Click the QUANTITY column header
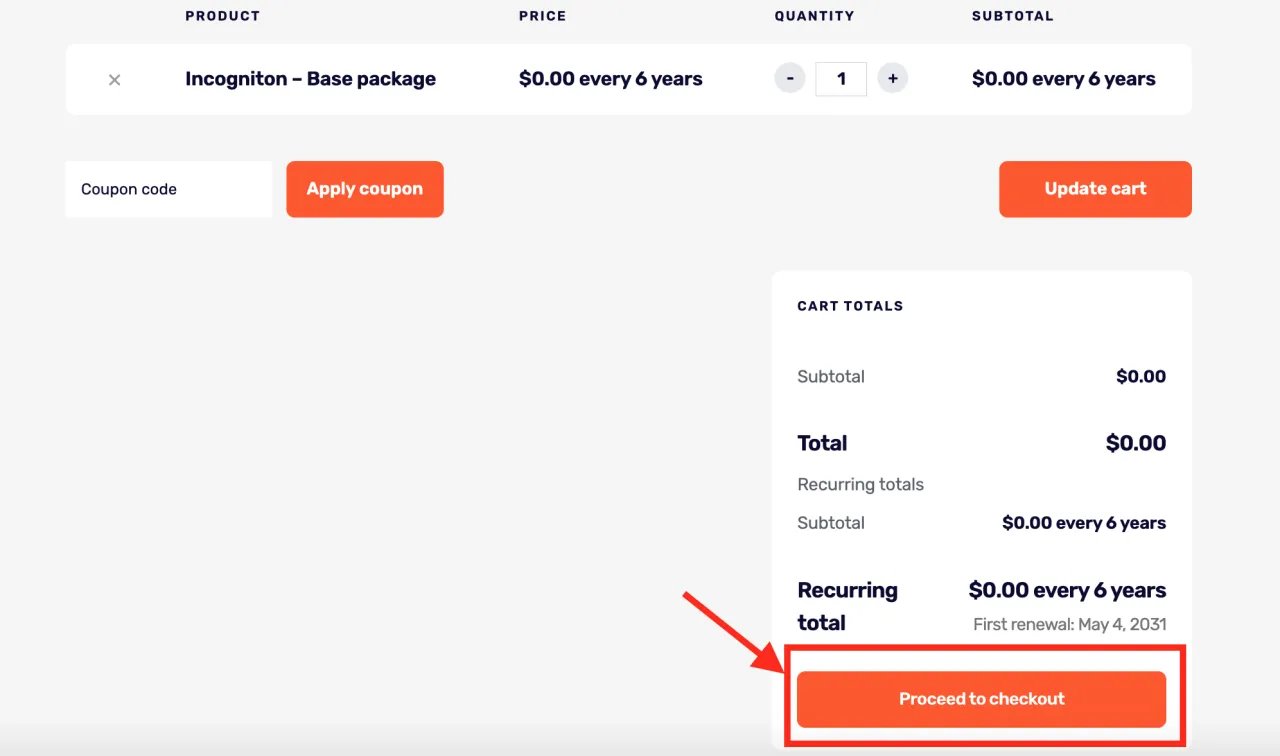 pyautogui.click(x=814, y=16)
